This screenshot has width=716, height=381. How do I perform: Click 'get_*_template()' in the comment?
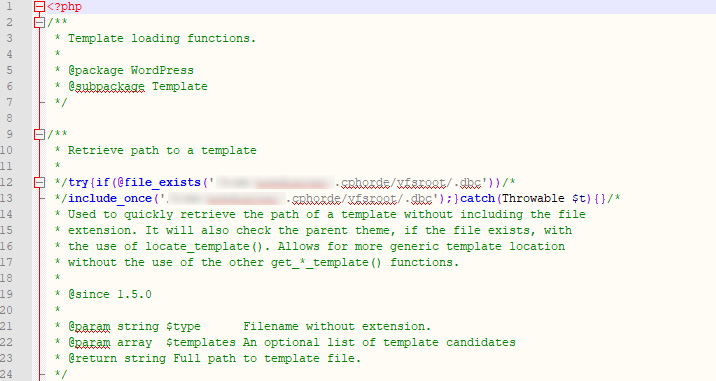point(326,262)
